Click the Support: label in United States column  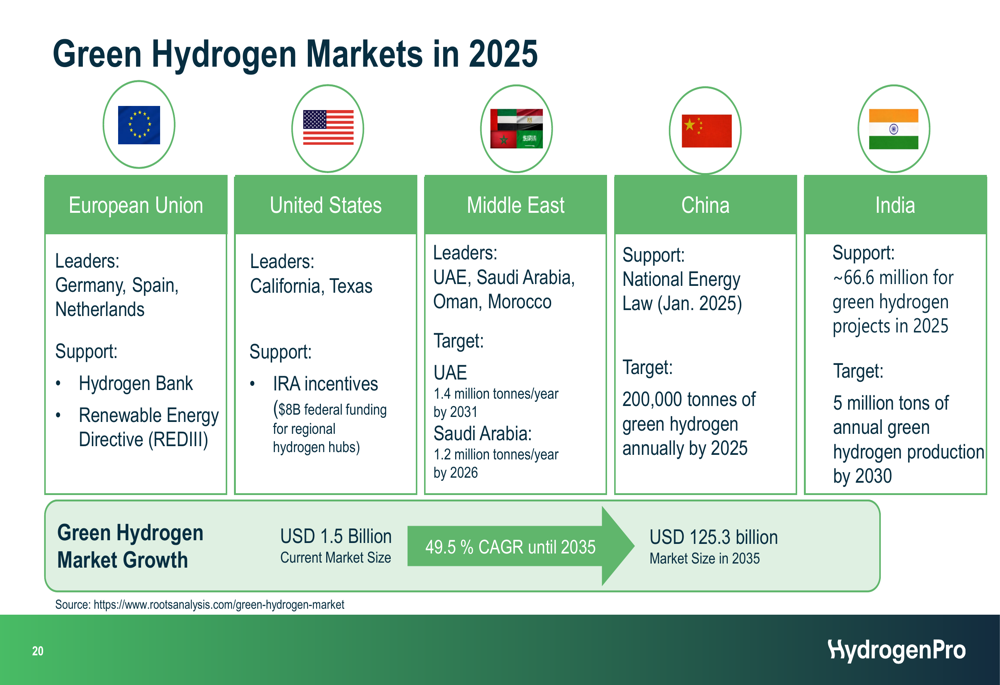[x=281, y=352]
